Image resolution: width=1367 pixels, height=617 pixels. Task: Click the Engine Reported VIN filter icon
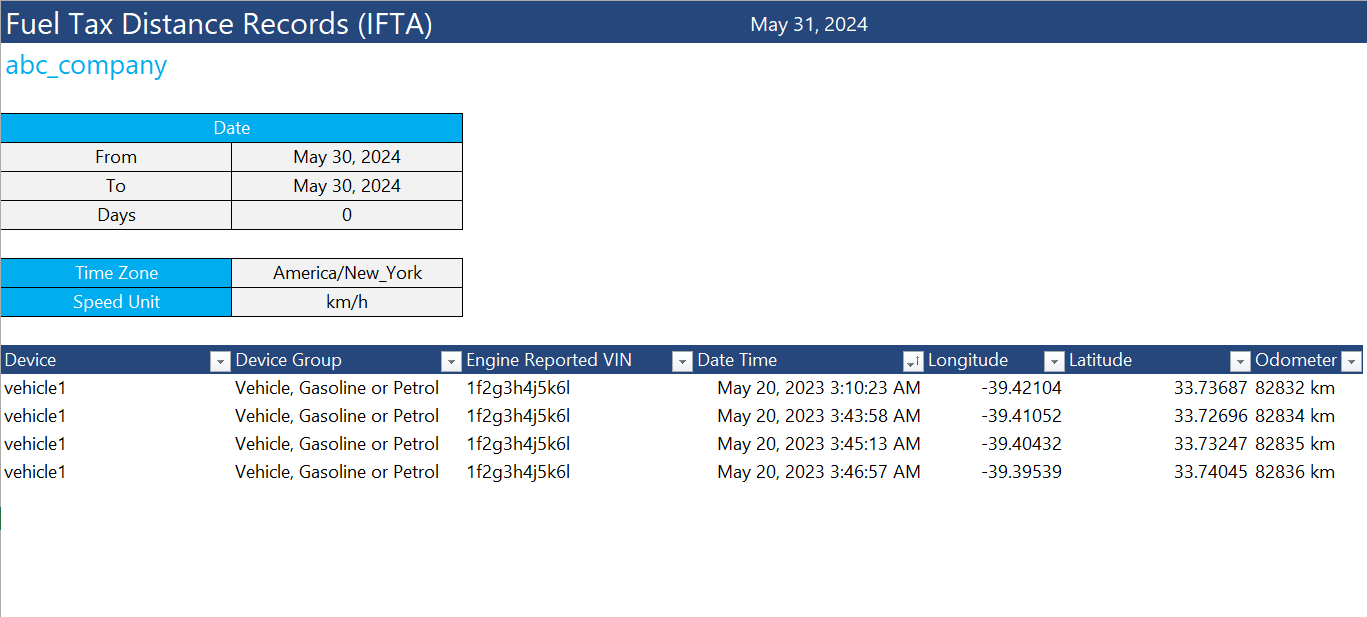pyautogui.click(x=681, y=360)
